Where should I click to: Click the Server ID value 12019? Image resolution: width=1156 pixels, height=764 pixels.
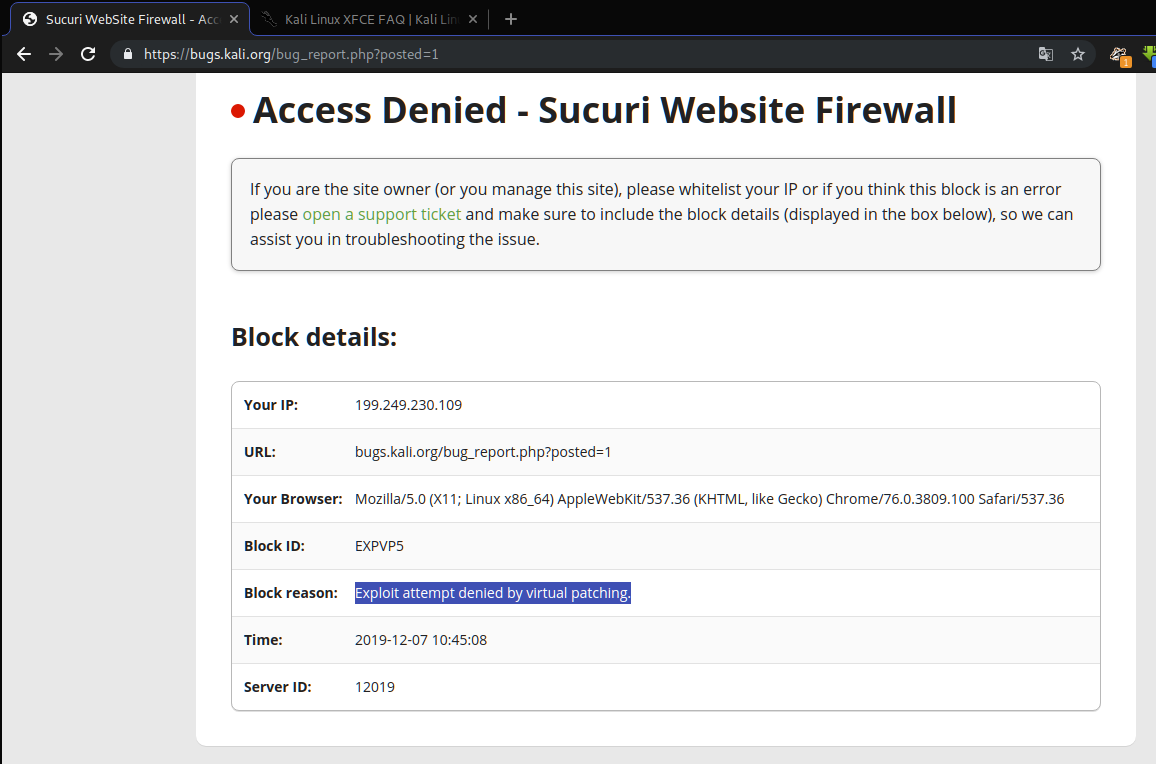(374, 687)
